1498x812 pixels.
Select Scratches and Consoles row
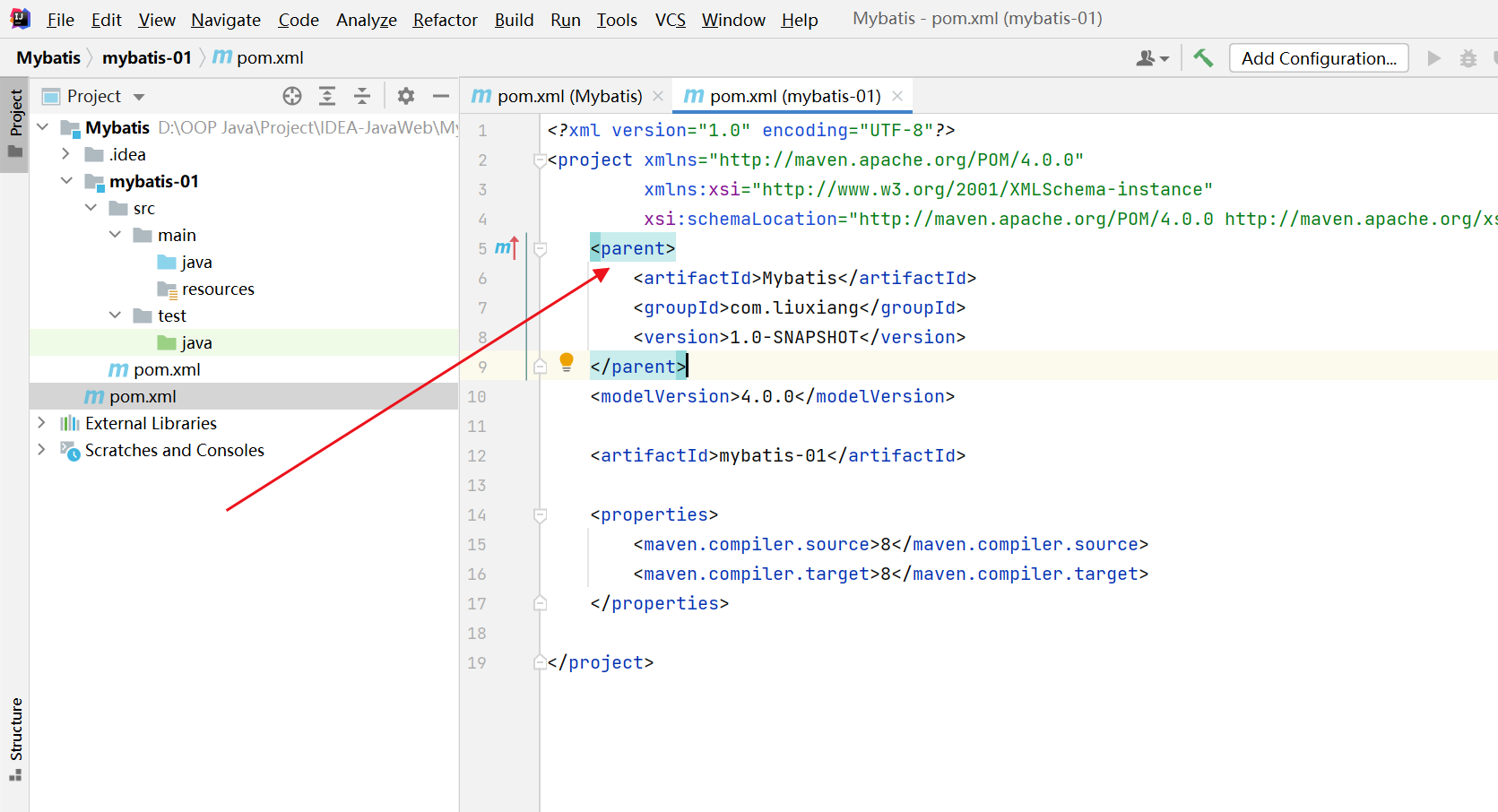[x=244, y=450]
